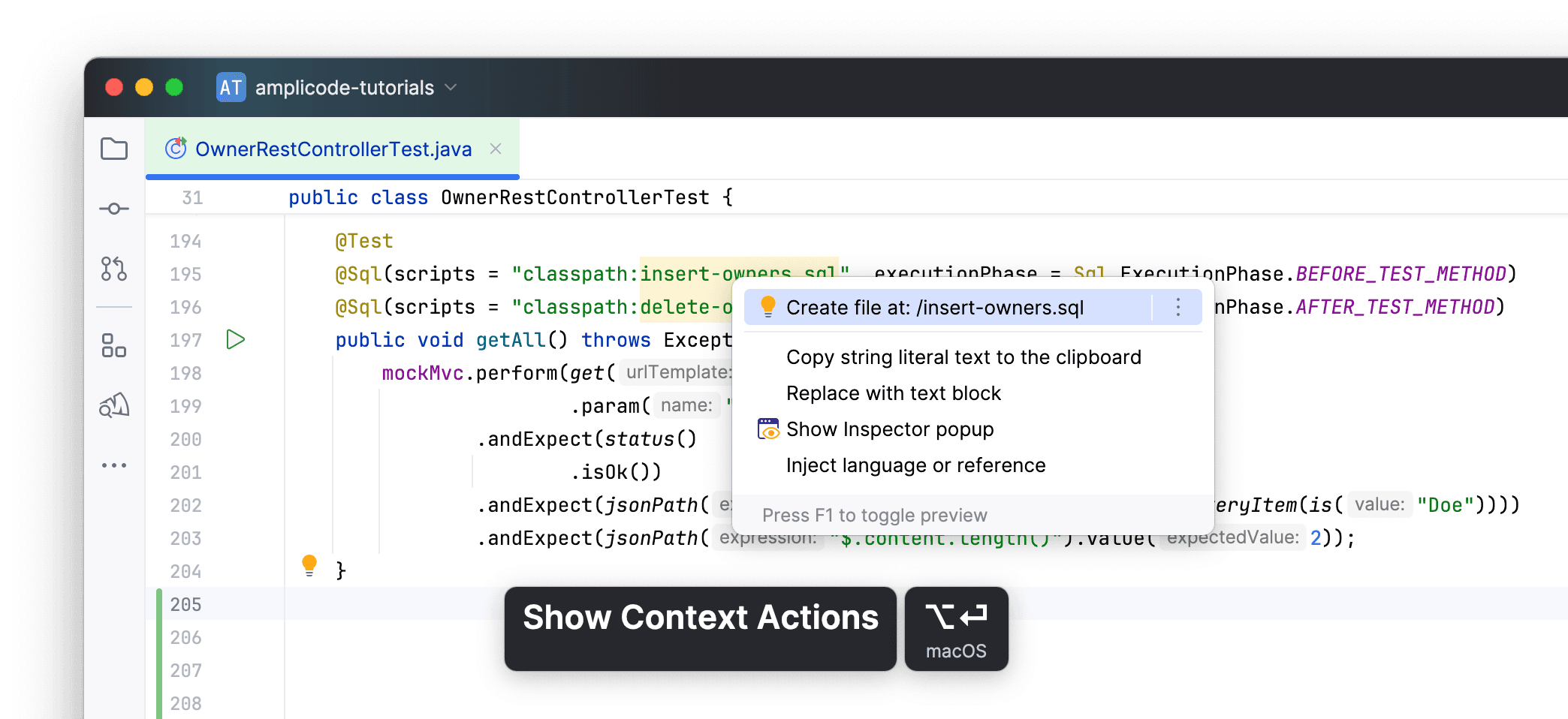This screenshot has width=1568, height=719.
Task: Click mockMvc on line 198
Action: point(423,373)
